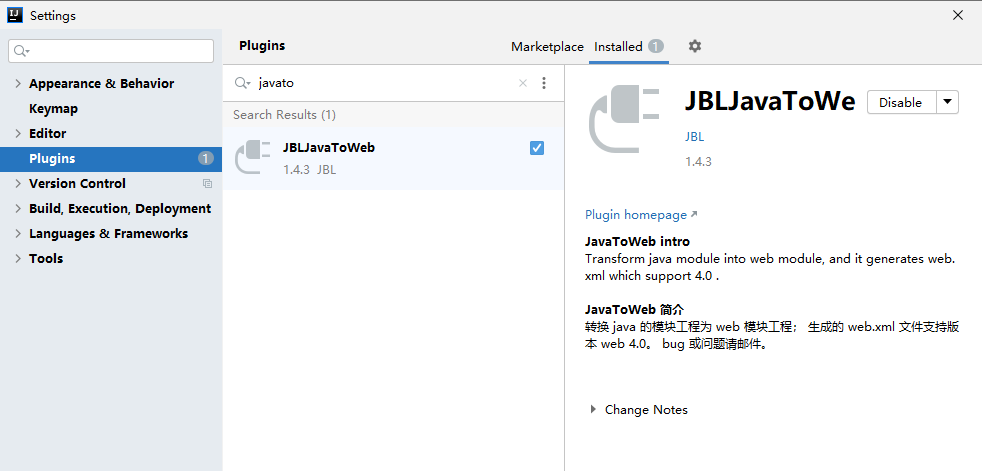
Task: Click into the settings search field
Action: click(111, 51)
